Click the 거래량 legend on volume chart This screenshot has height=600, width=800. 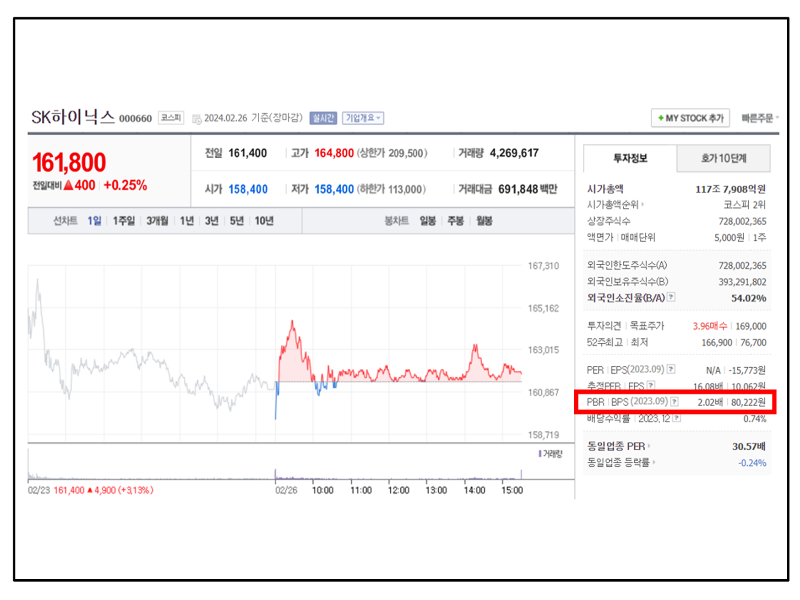click(x=551, y=454)
